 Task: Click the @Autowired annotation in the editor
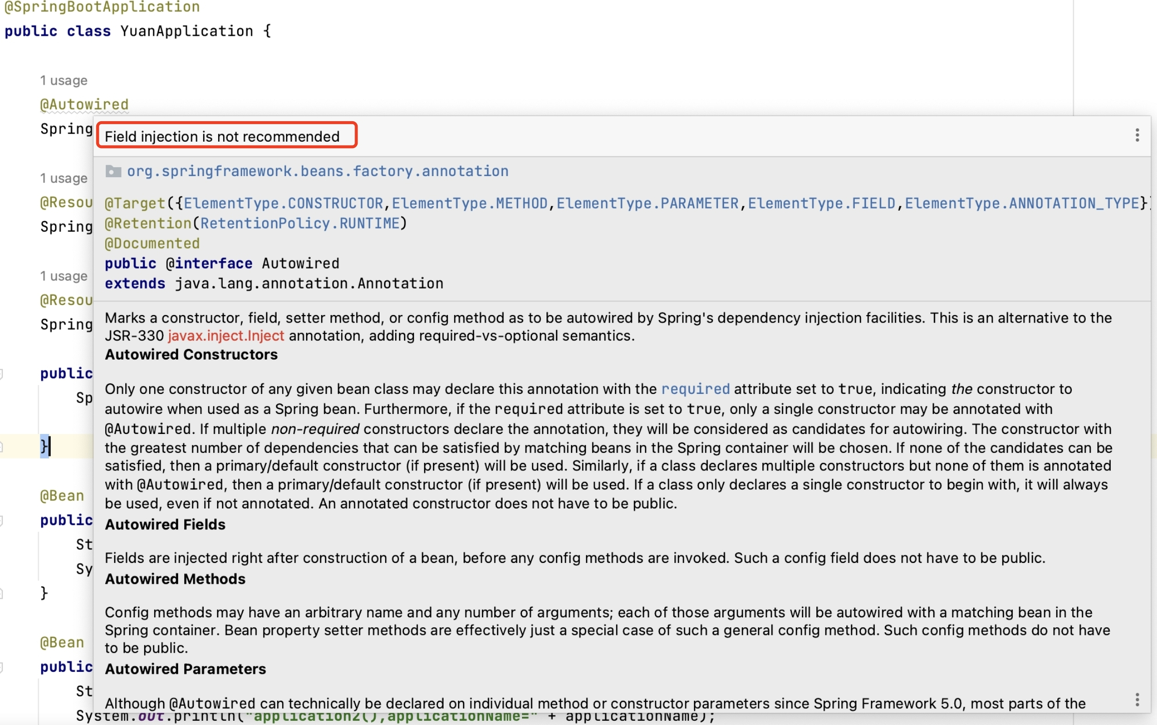(84, 105)
